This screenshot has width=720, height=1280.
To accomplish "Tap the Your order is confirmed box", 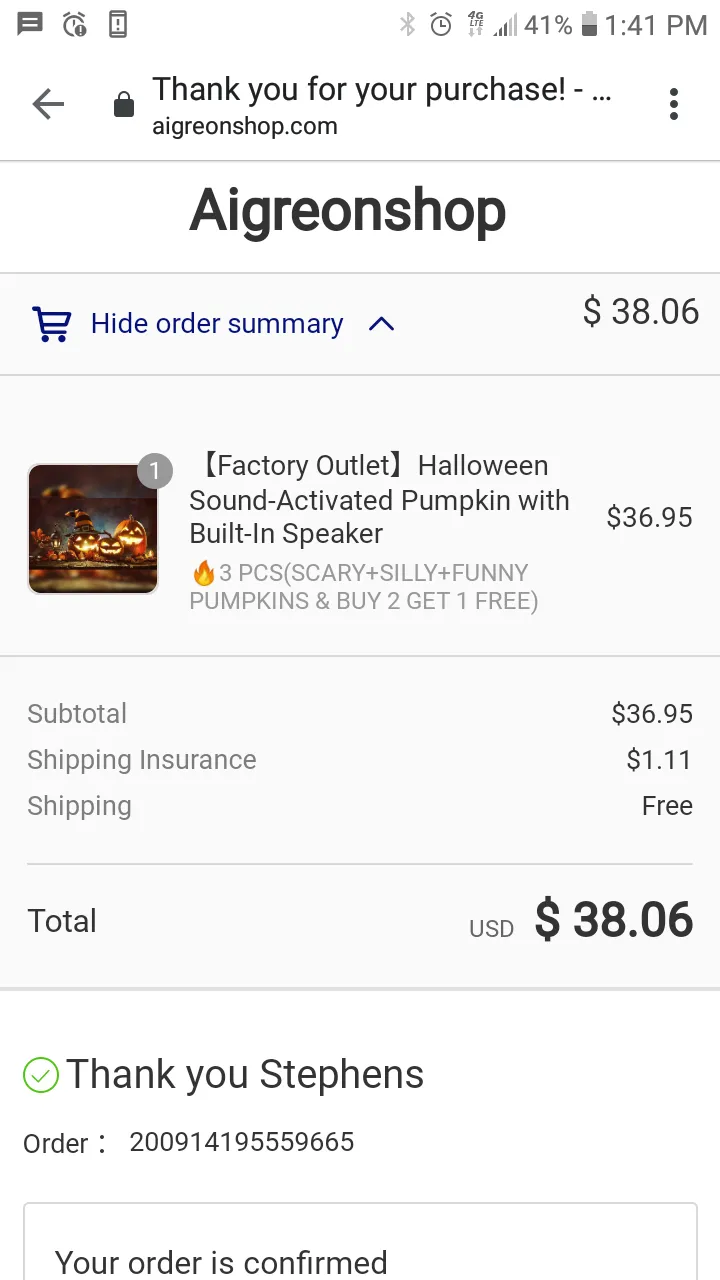I will pos(360,1241).
